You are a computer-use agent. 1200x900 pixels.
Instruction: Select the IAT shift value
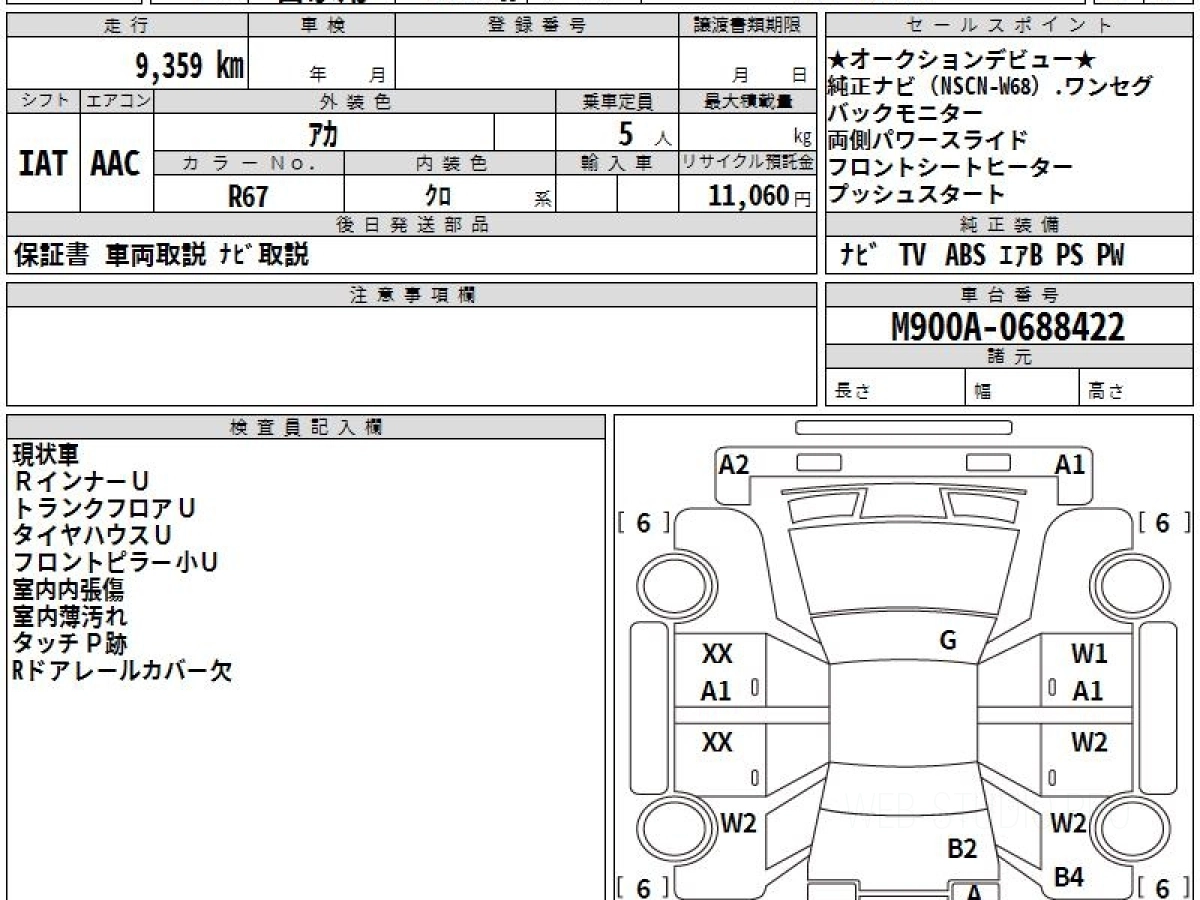(x=43, y=163)
